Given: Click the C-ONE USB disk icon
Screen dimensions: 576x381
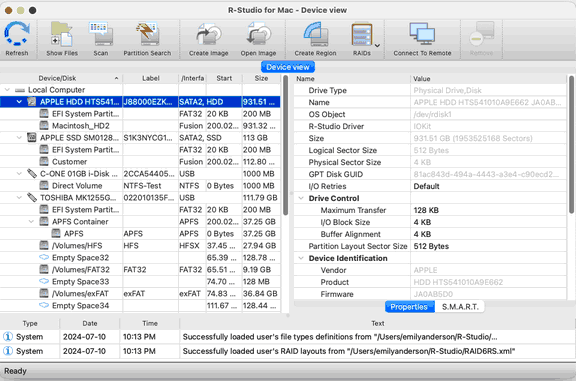Looking at the screenshot, I should tap(32, 173).
